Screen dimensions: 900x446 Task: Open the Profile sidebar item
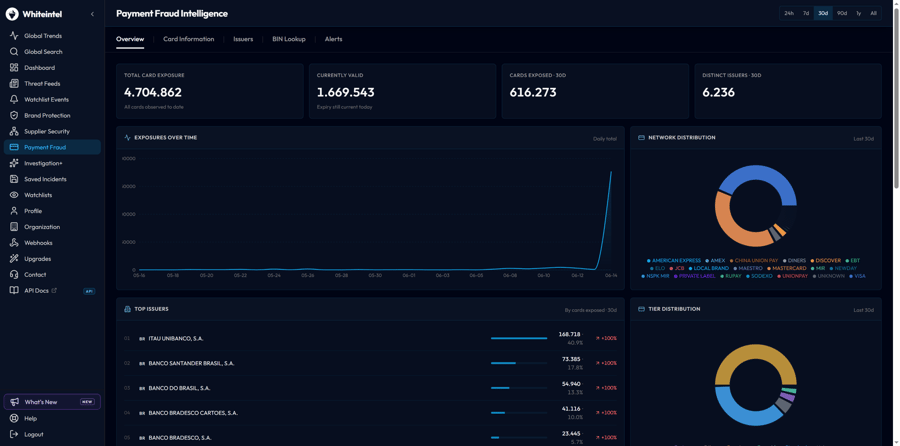52,211
